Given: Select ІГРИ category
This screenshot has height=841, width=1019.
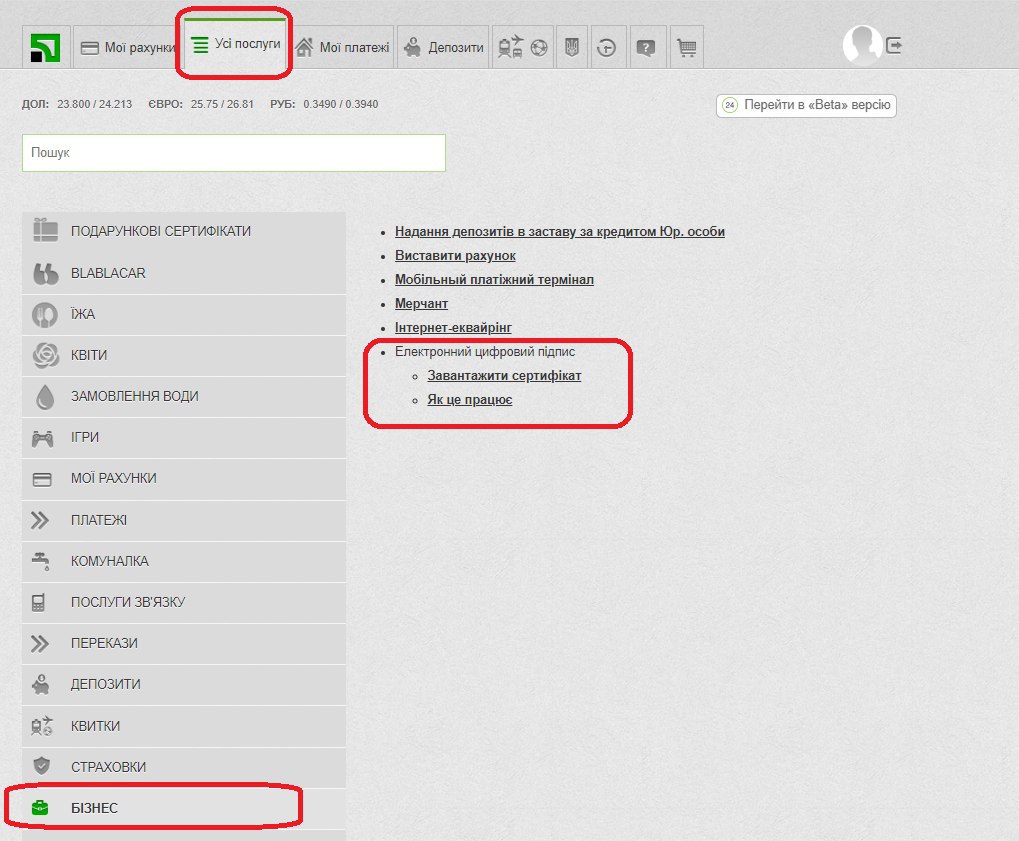Looking at the screenshot, I should pos(184,437).
